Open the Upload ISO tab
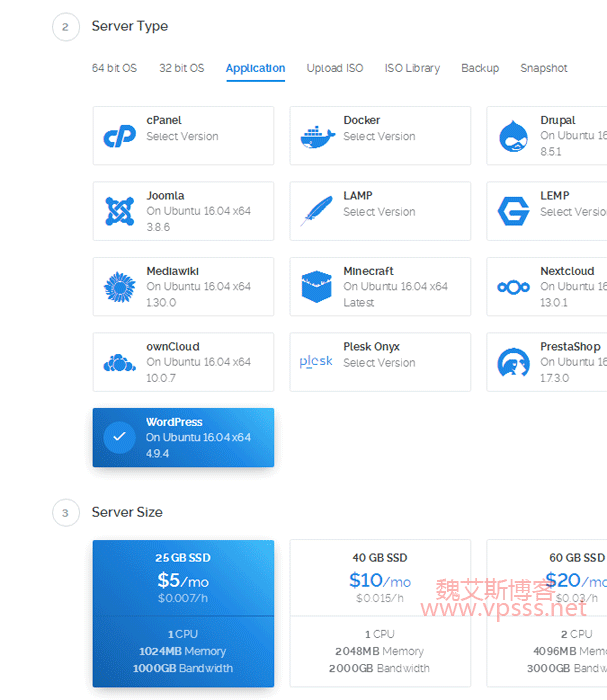Image resolution: width=607 pixels, height=700 pixels. pyautogui.click(x=335, y=68)
